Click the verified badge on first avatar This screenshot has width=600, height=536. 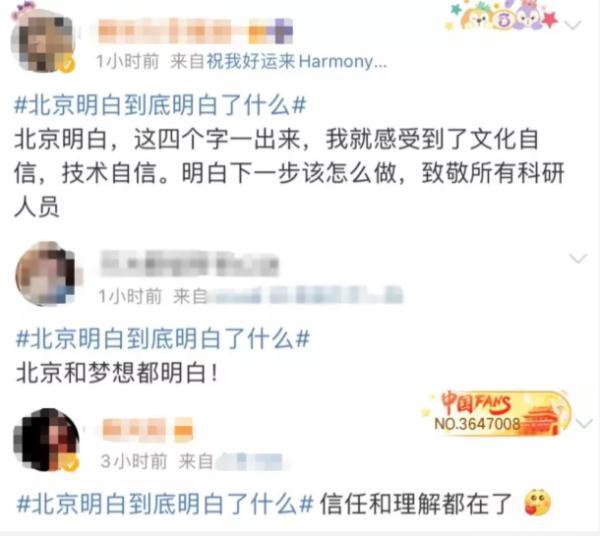[67, 64]
